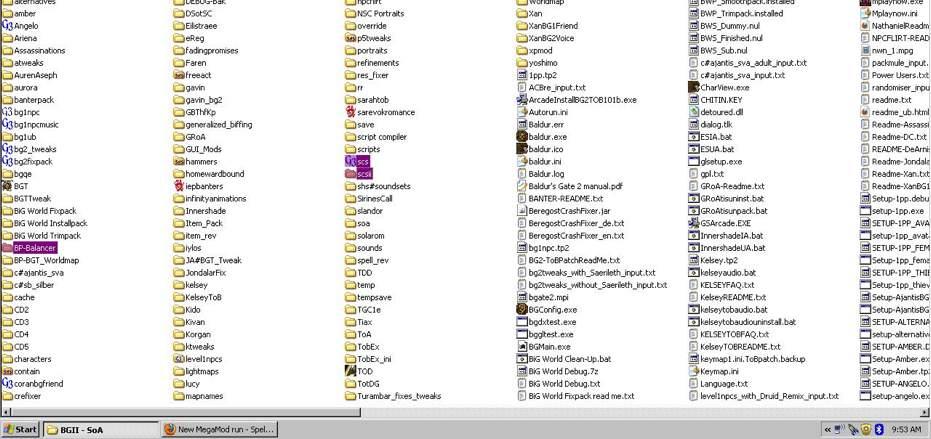
Task: Select the coranbgfriend G3 icon
Action: pyautogui.click(x=7, y=383)
